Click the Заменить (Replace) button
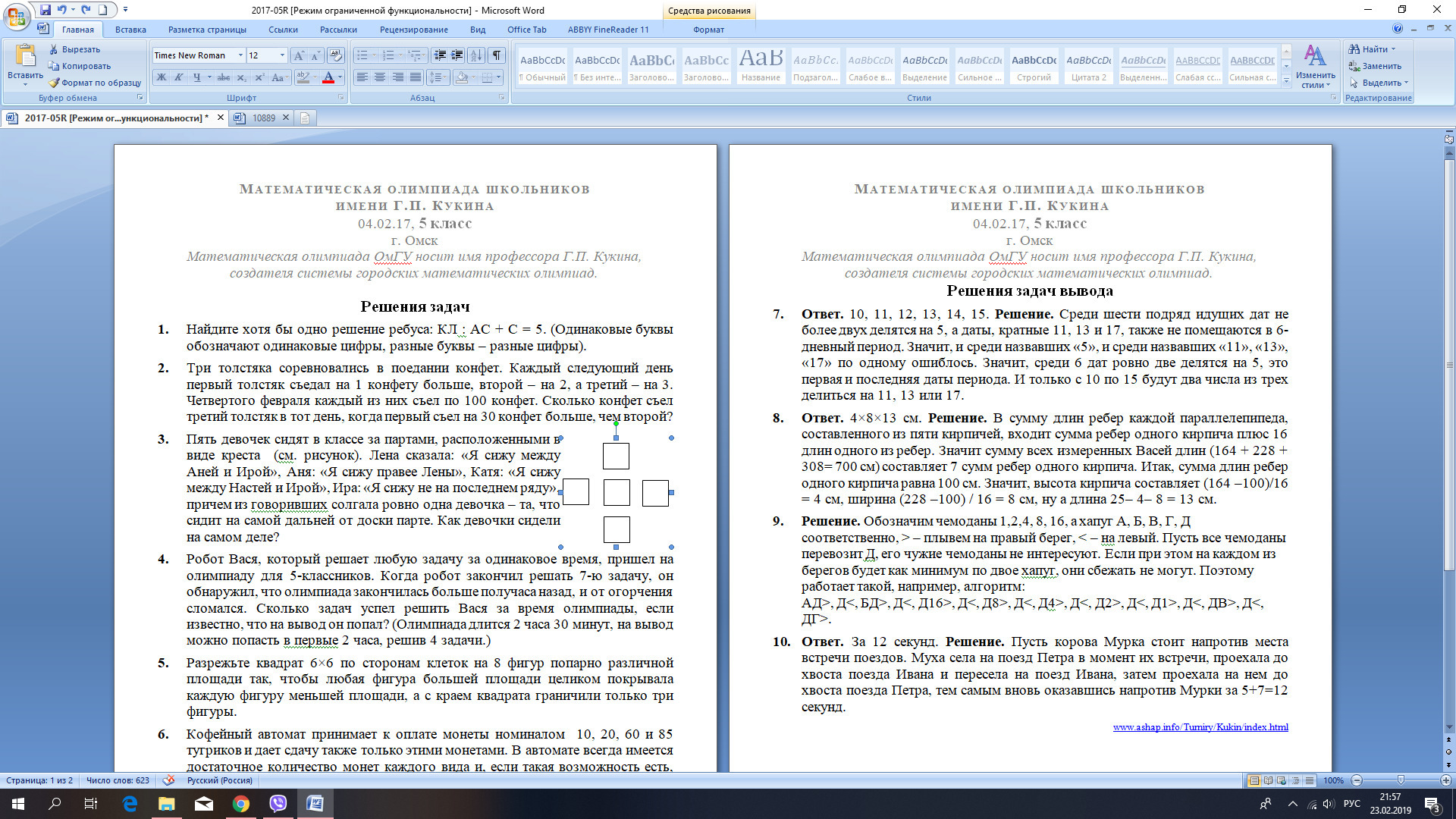Screen dimensions: 1456x819 (x=1381, y=66)
